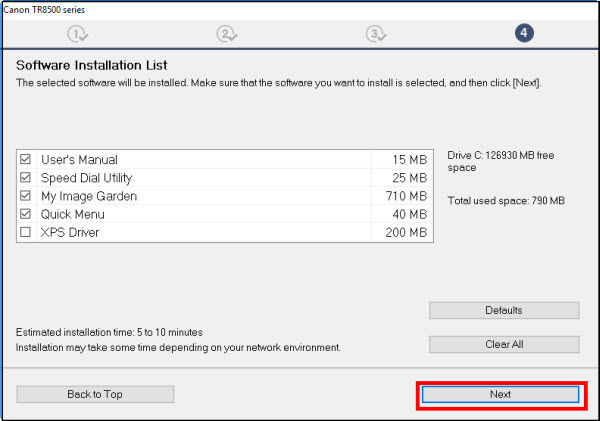Click the Total used space: 790 MB text
Screen dimensions: 600x421
pos(506,201)
